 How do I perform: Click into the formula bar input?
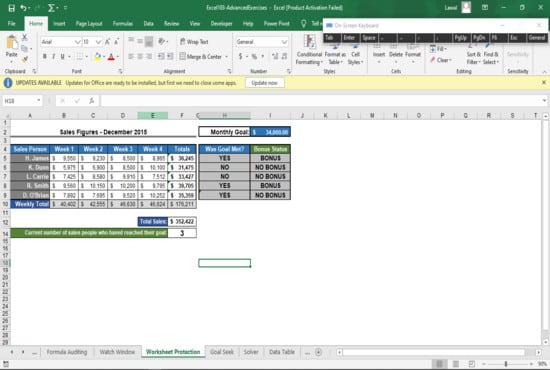coord(320,101)
